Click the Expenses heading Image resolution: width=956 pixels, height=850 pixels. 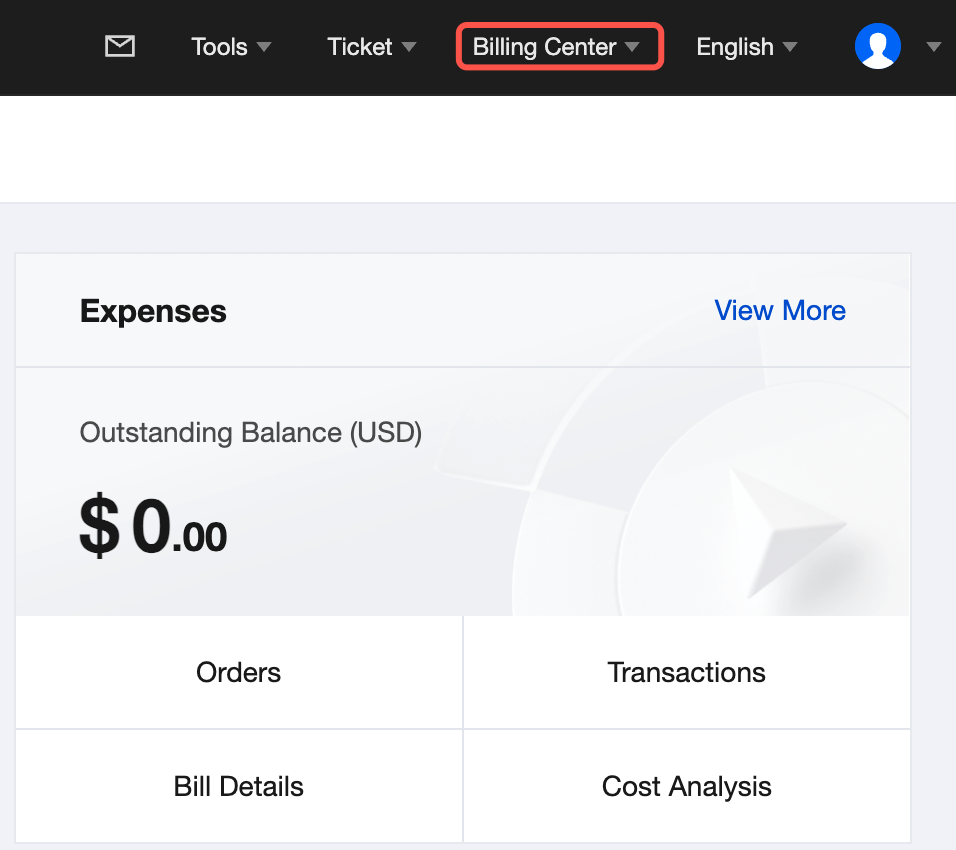pos(153,311)
